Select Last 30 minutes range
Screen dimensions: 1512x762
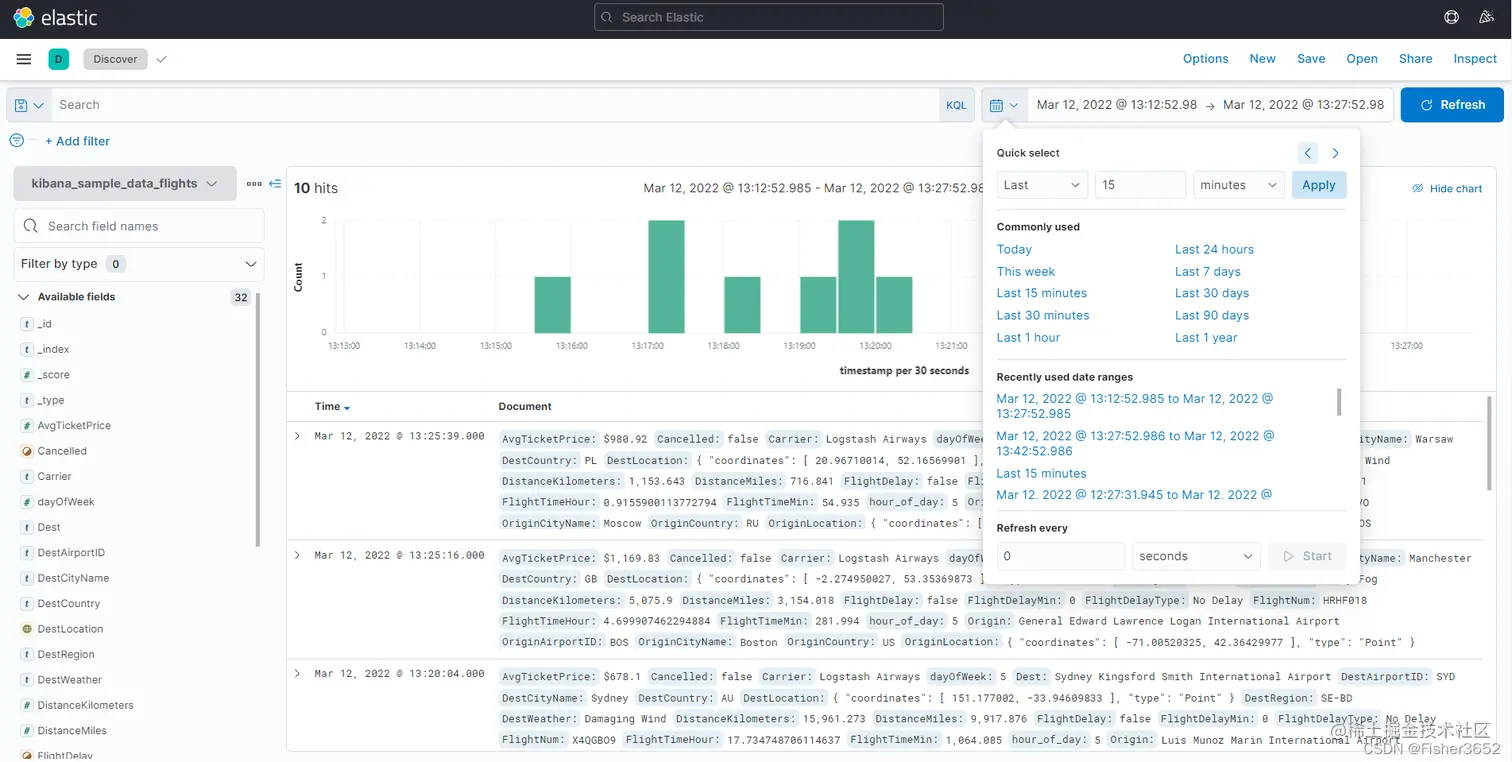[x=1043, y=315]
